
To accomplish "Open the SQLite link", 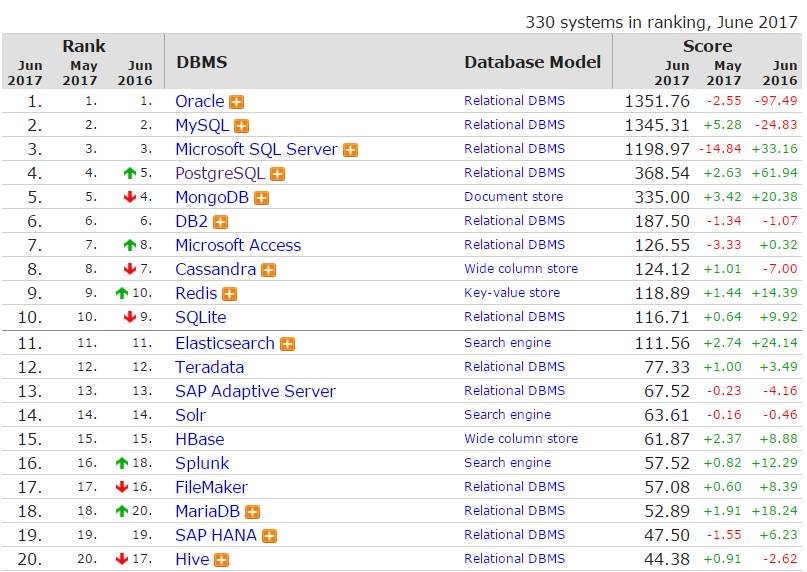I will [x=201, y=317].
